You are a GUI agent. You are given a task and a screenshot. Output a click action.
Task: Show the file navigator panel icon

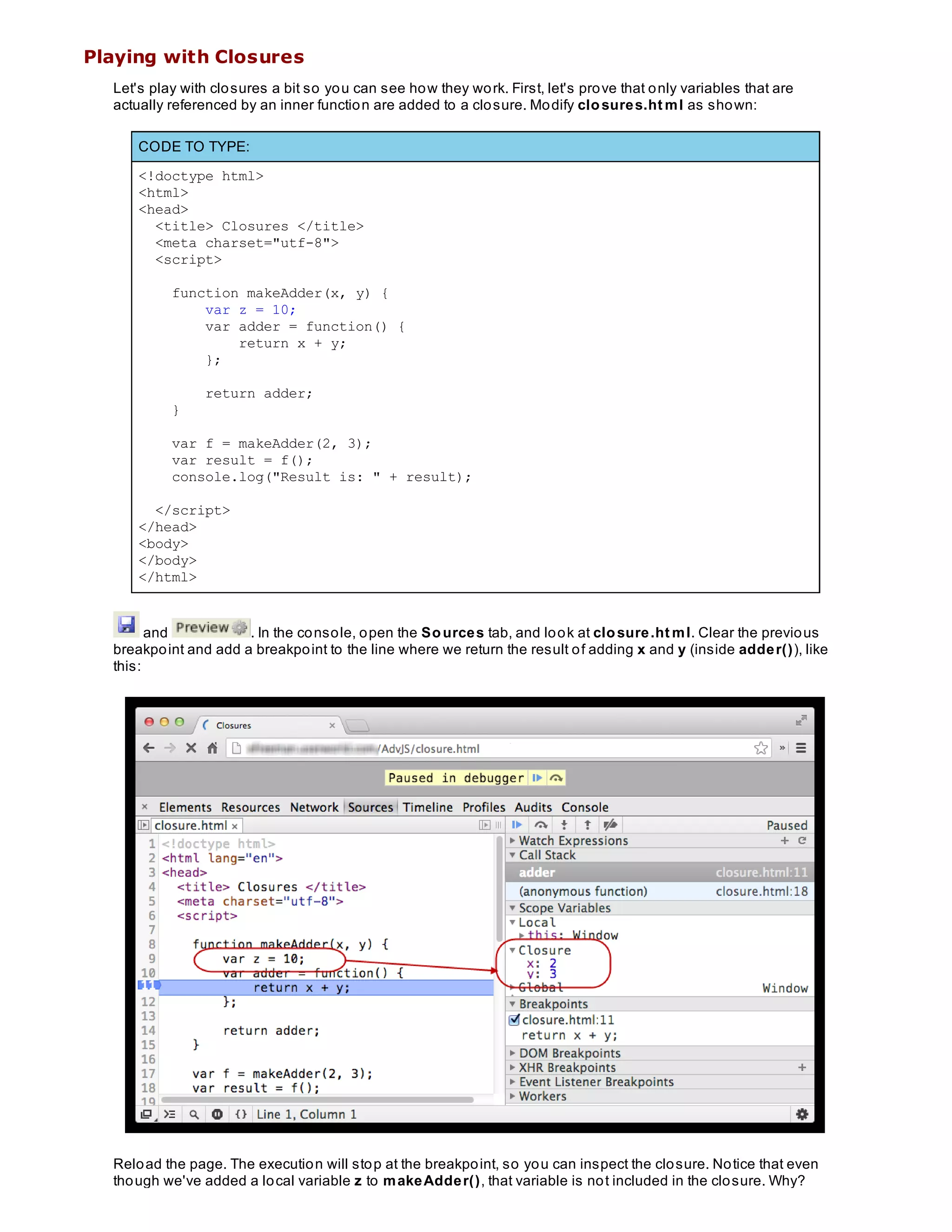(143, 825)
